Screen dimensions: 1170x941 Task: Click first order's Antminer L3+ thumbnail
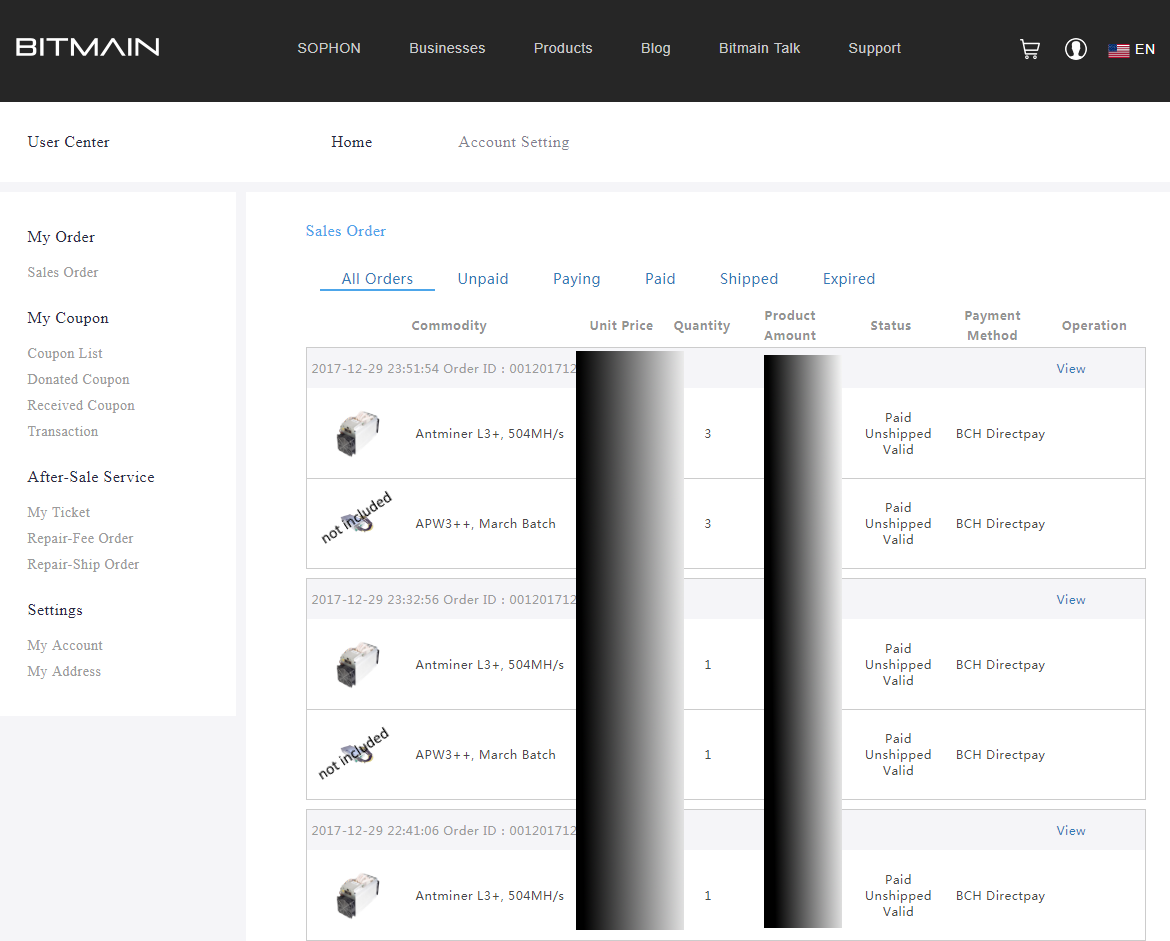point(357,434)
